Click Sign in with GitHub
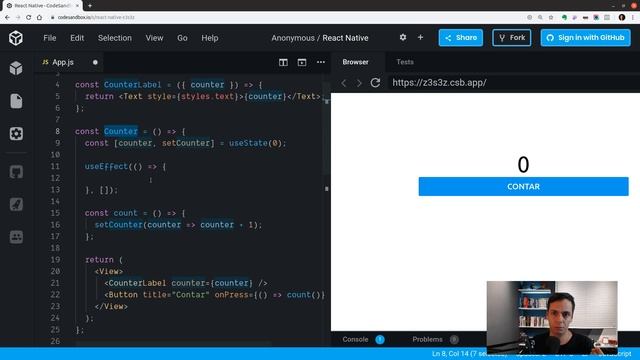This screenshot has height=360, width=640. point(586,38)
